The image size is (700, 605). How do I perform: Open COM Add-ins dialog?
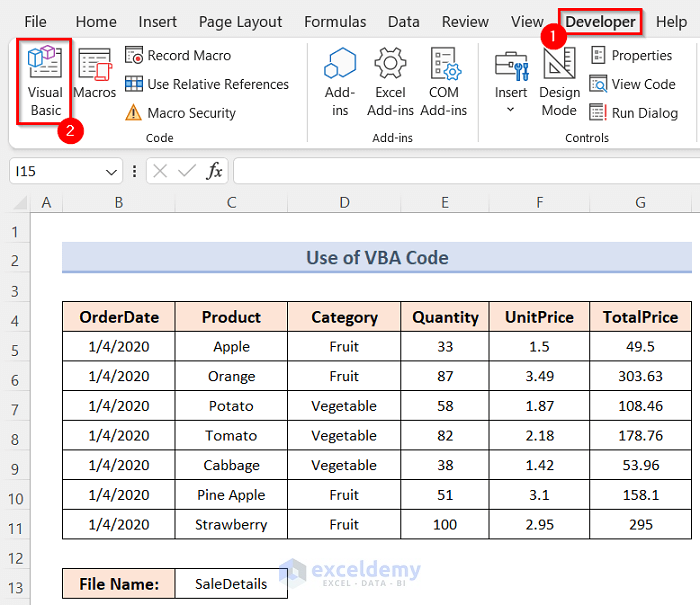[444, 82]
